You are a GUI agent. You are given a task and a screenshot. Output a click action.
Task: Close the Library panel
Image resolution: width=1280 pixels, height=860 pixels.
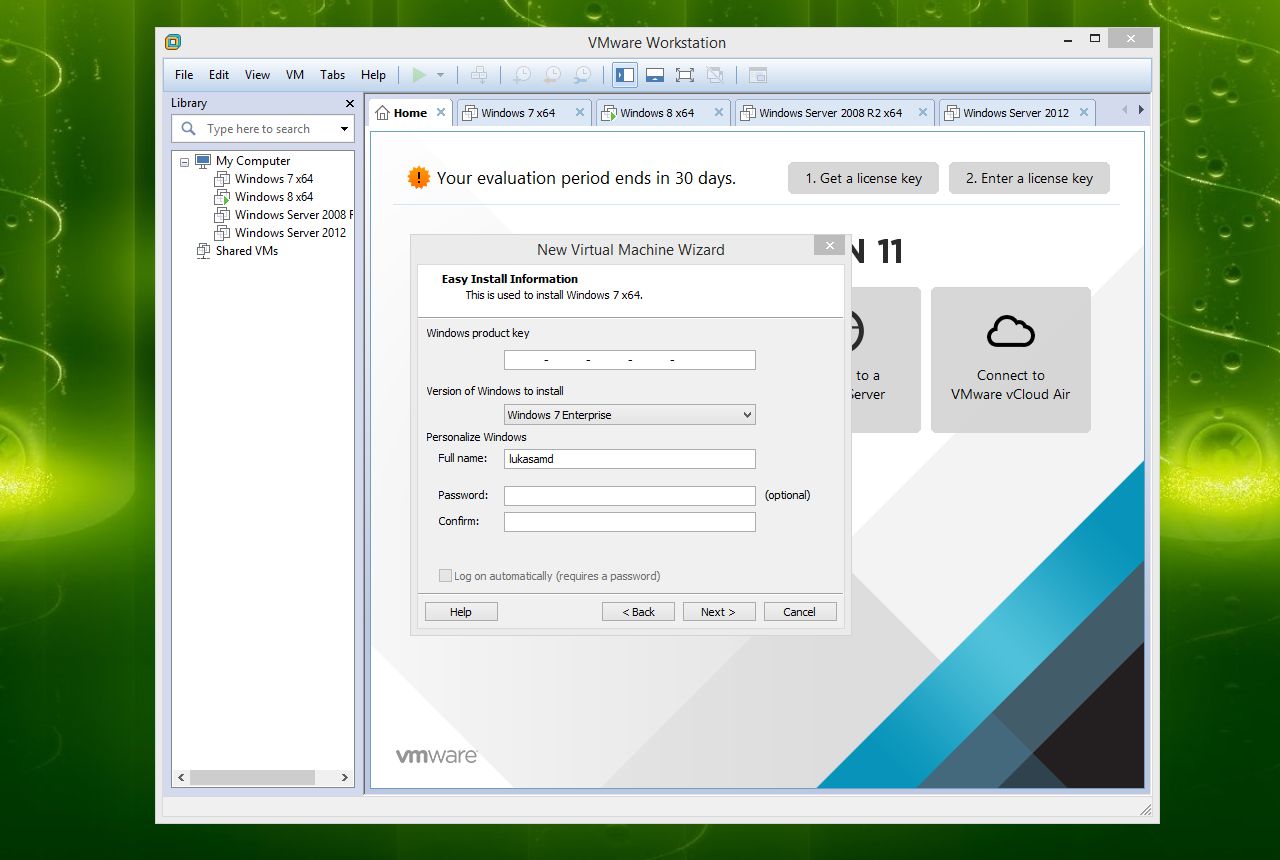350,103
